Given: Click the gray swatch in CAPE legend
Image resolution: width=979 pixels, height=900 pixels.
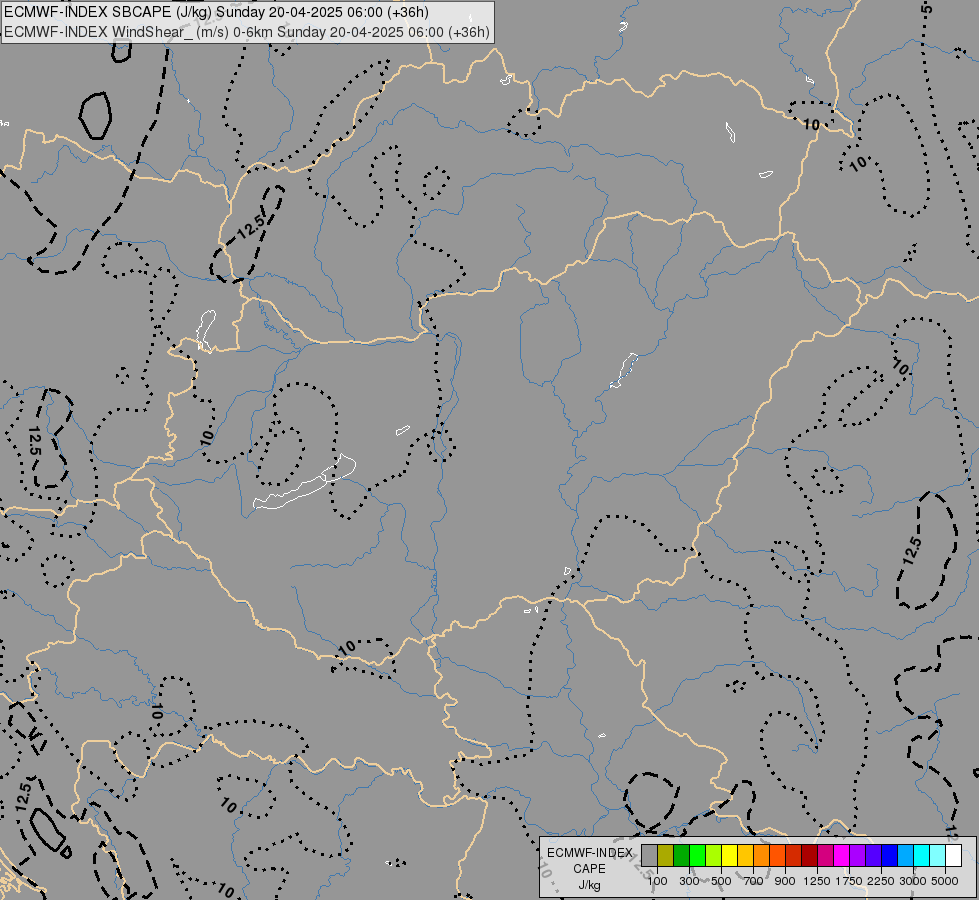Looking at the screenshot, I should coord(649,855).
